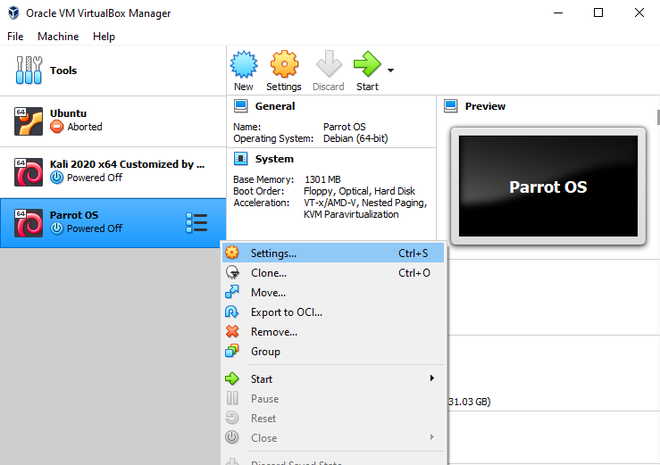
Task: Click the red Remove X icon
Action: (232, 332)
